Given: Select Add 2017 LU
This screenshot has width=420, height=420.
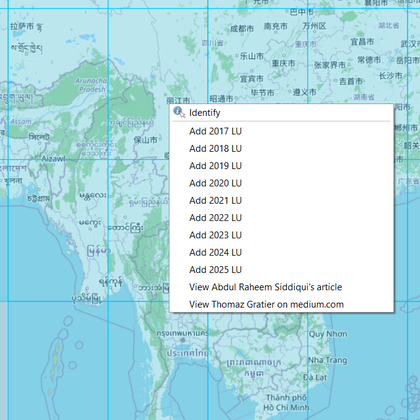Looking at the screenshot, I should coord(282,131).
